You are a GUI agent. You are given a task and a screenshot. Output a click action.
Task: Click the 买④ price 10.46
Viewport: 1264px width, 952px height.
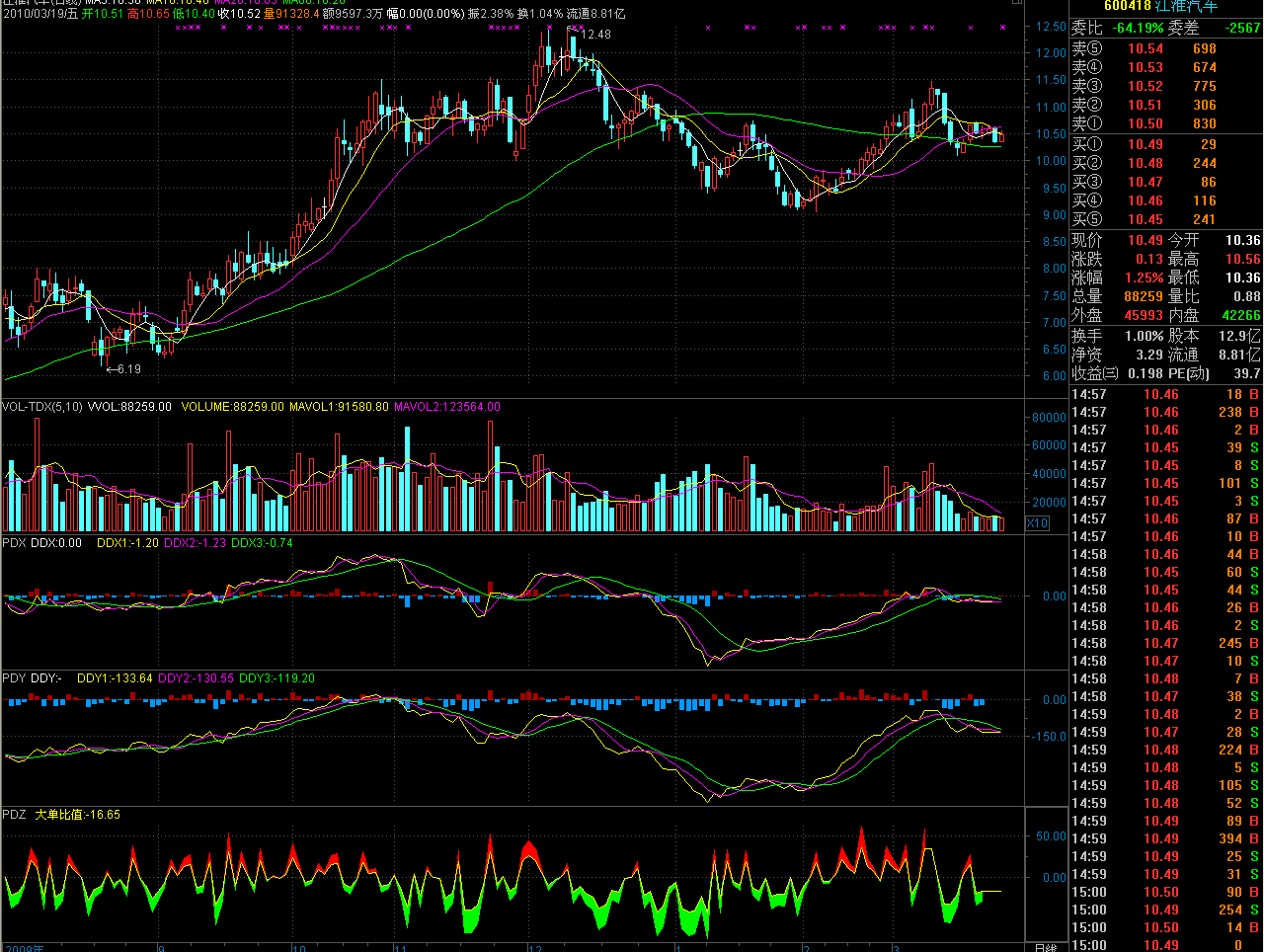1145,200
